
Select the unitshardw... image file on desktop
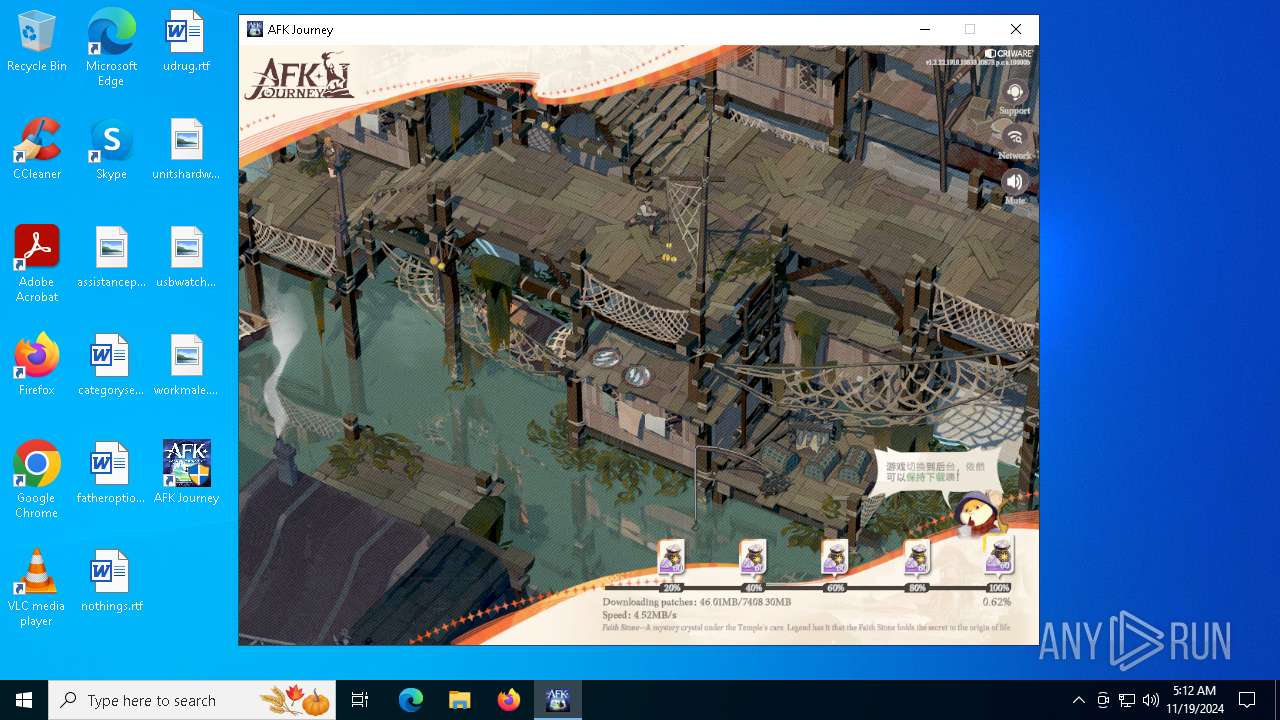click(x=186, y=150)
